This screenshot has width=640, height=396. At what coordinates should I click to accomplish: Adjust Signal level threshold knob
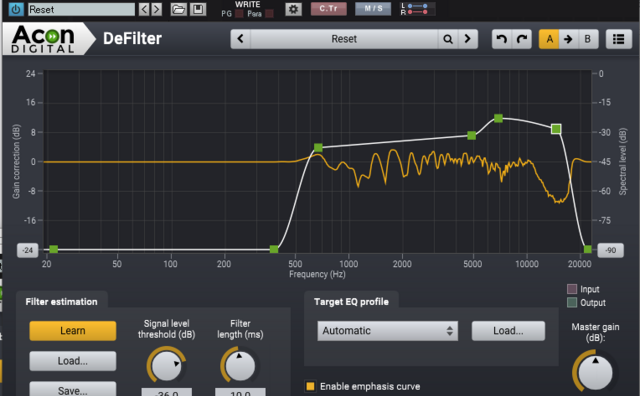point(166,365)
